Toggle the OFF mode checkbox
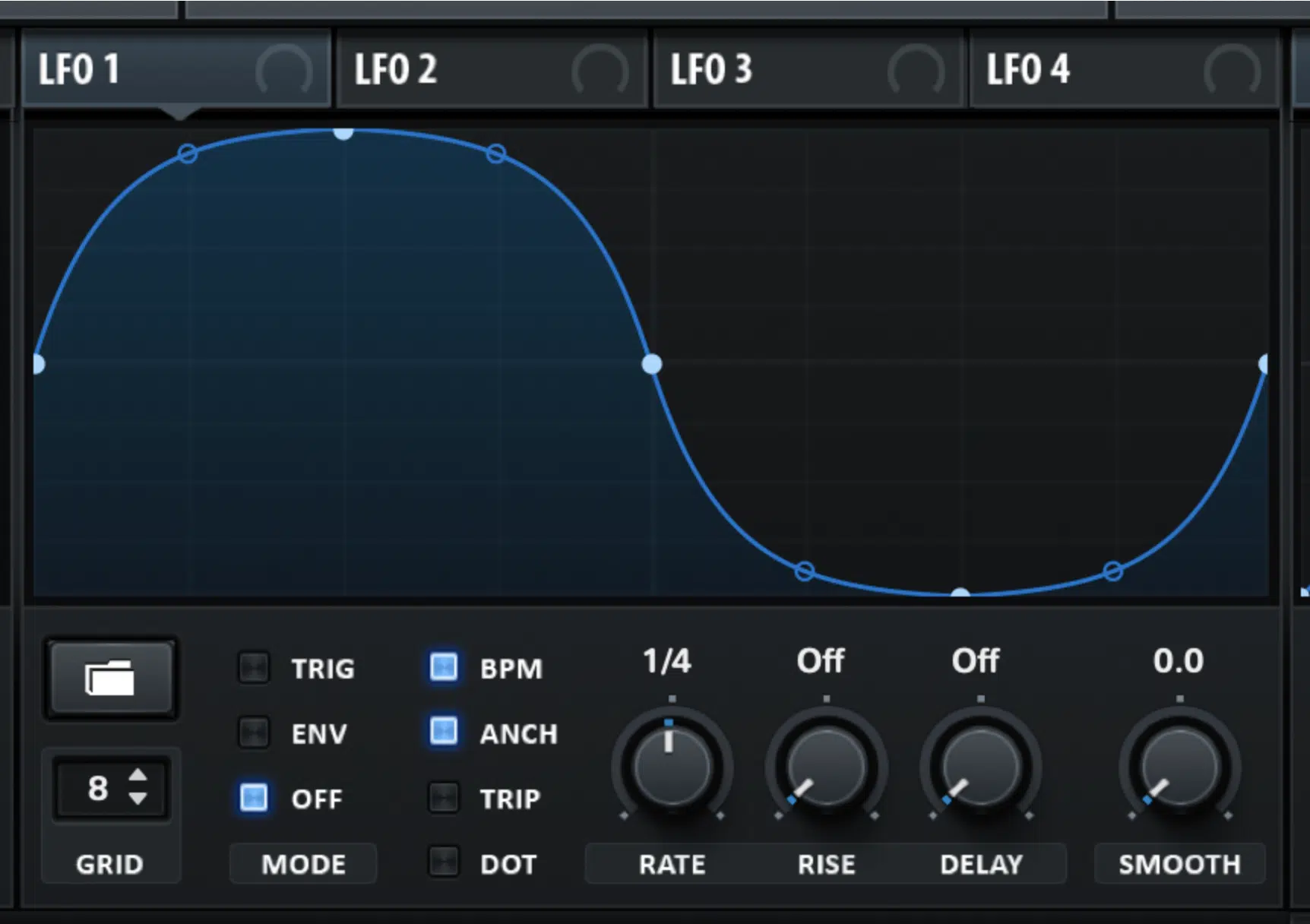1310x924 pixels. click(254, 798)
